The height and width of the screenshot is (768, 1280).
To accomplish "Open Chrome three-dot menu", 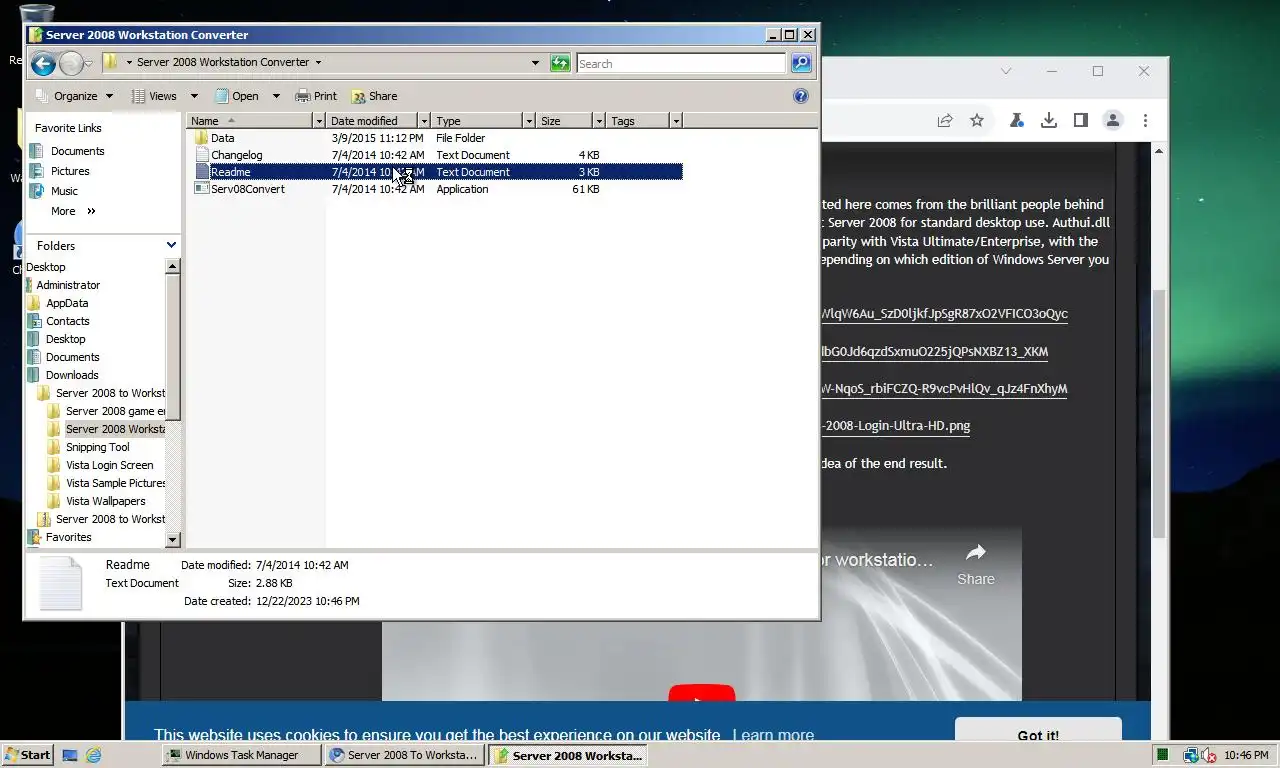I will tap(1145, 120).
